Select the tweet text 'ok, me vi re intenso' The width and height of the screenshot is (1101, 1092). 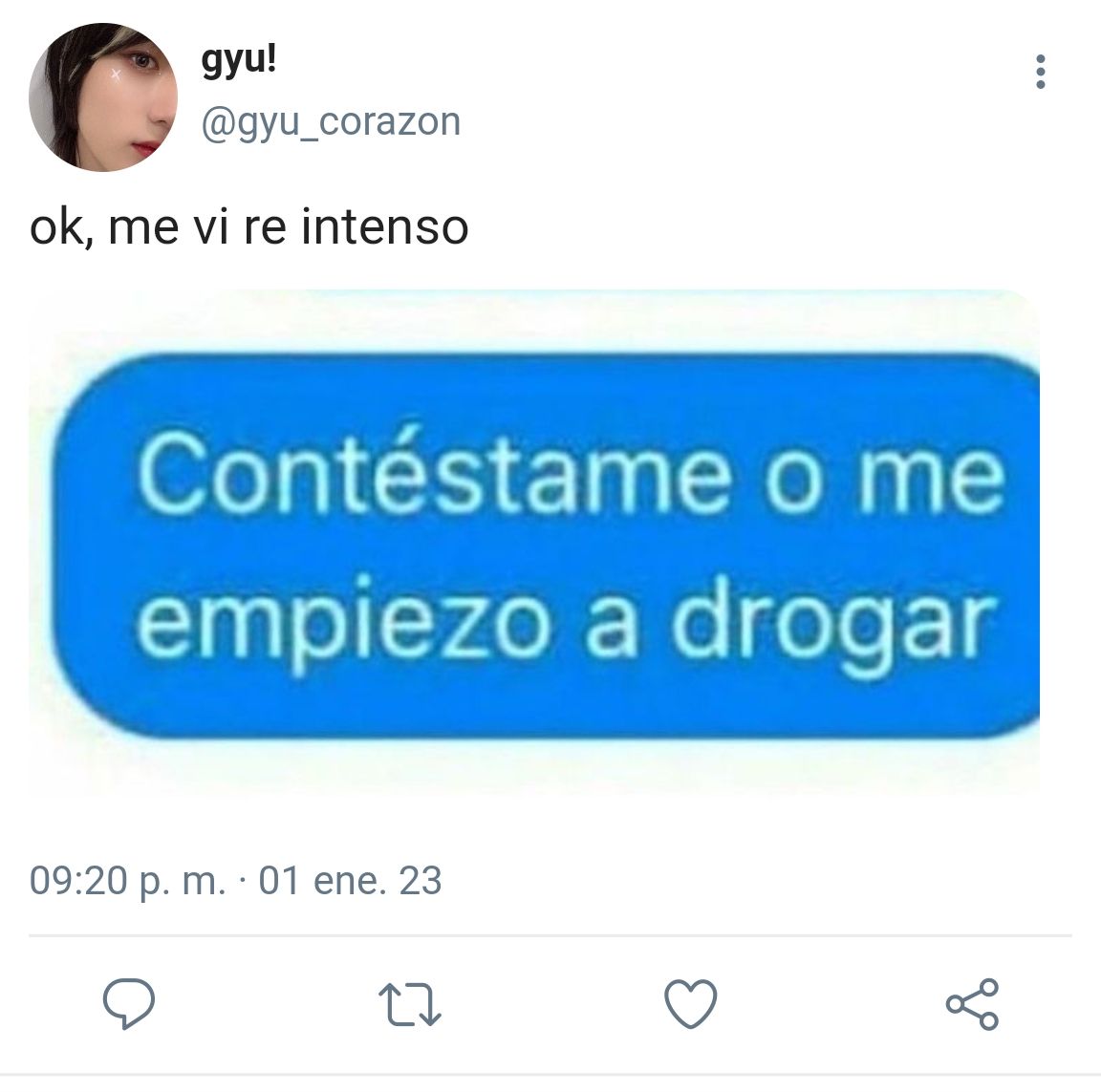point(249,227)
